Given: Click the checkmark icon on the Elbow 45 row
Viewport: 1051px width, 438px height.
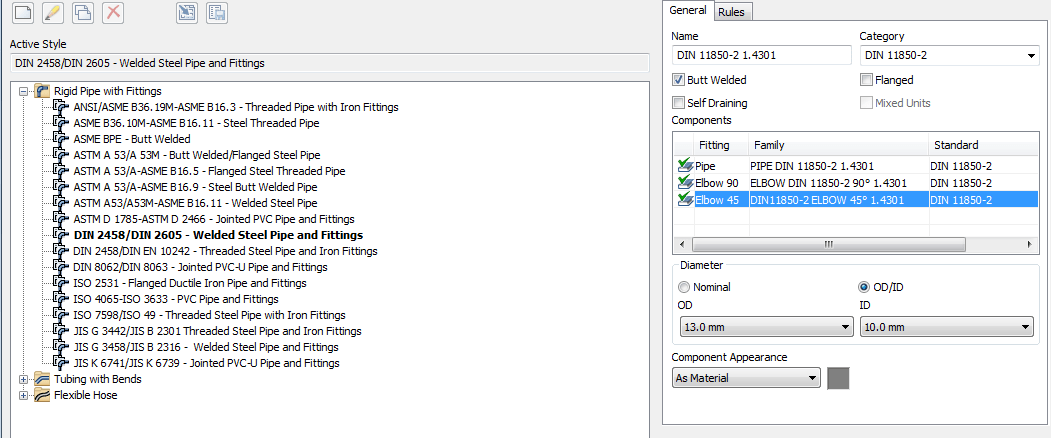Looking at the screenshot, I should pos(685,199).
